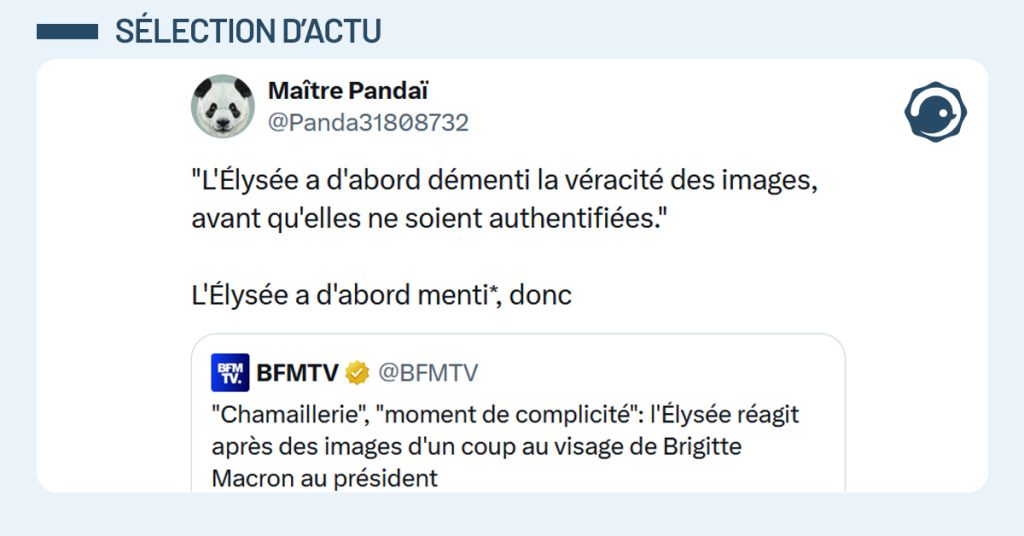Click the panda profile avatar
This screenshot has width=1024, height=536.
tap(223, 106)
